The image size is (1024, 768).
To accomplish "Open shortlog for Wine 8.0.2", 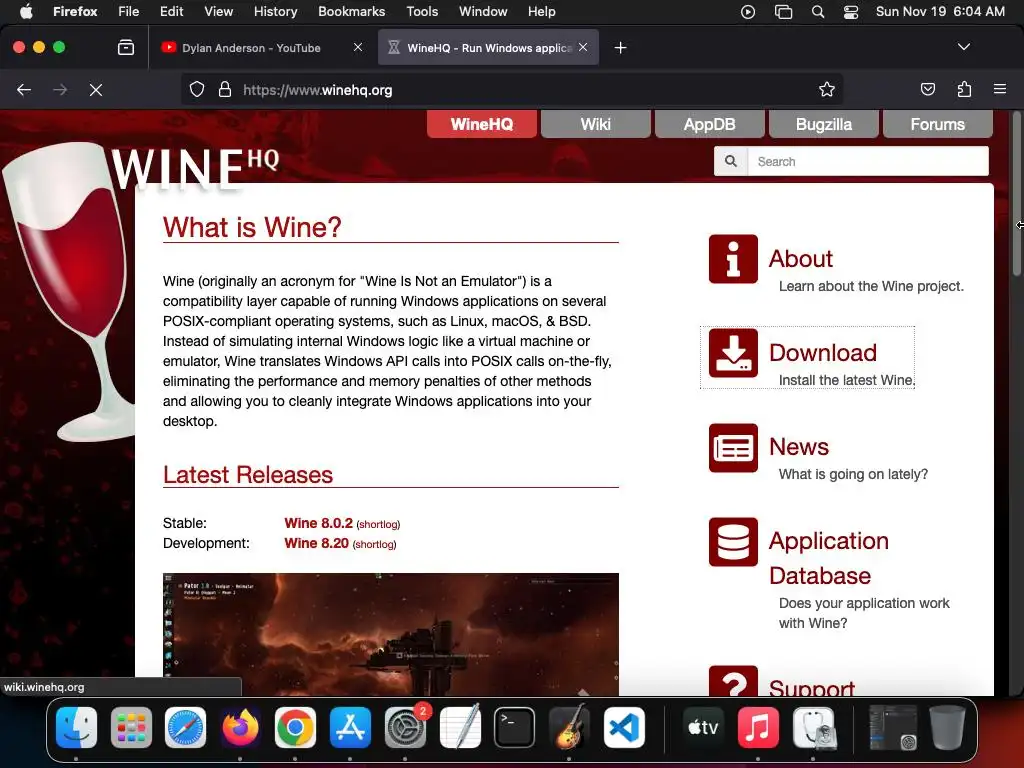I will pyautogui.click(x=378, y=524).
